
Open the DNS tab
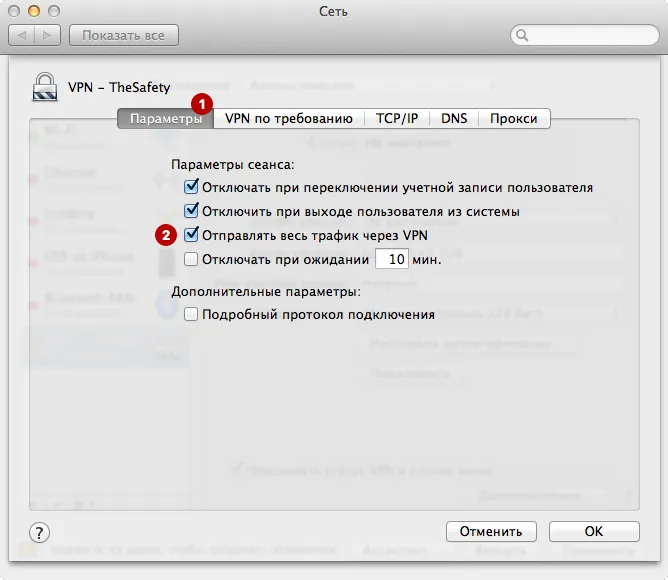(x=454, y=118)
